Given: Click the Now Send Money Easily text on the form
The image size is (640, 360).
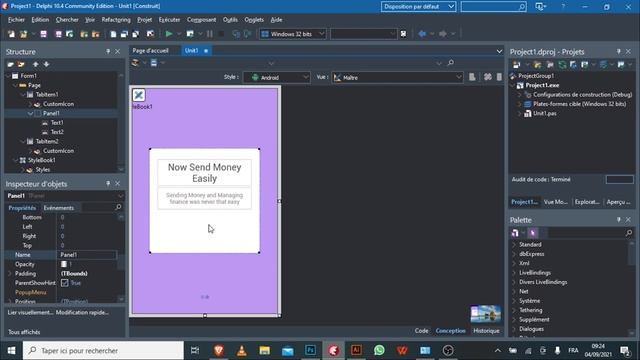Looking at the screenshot, I should (204, 173).
